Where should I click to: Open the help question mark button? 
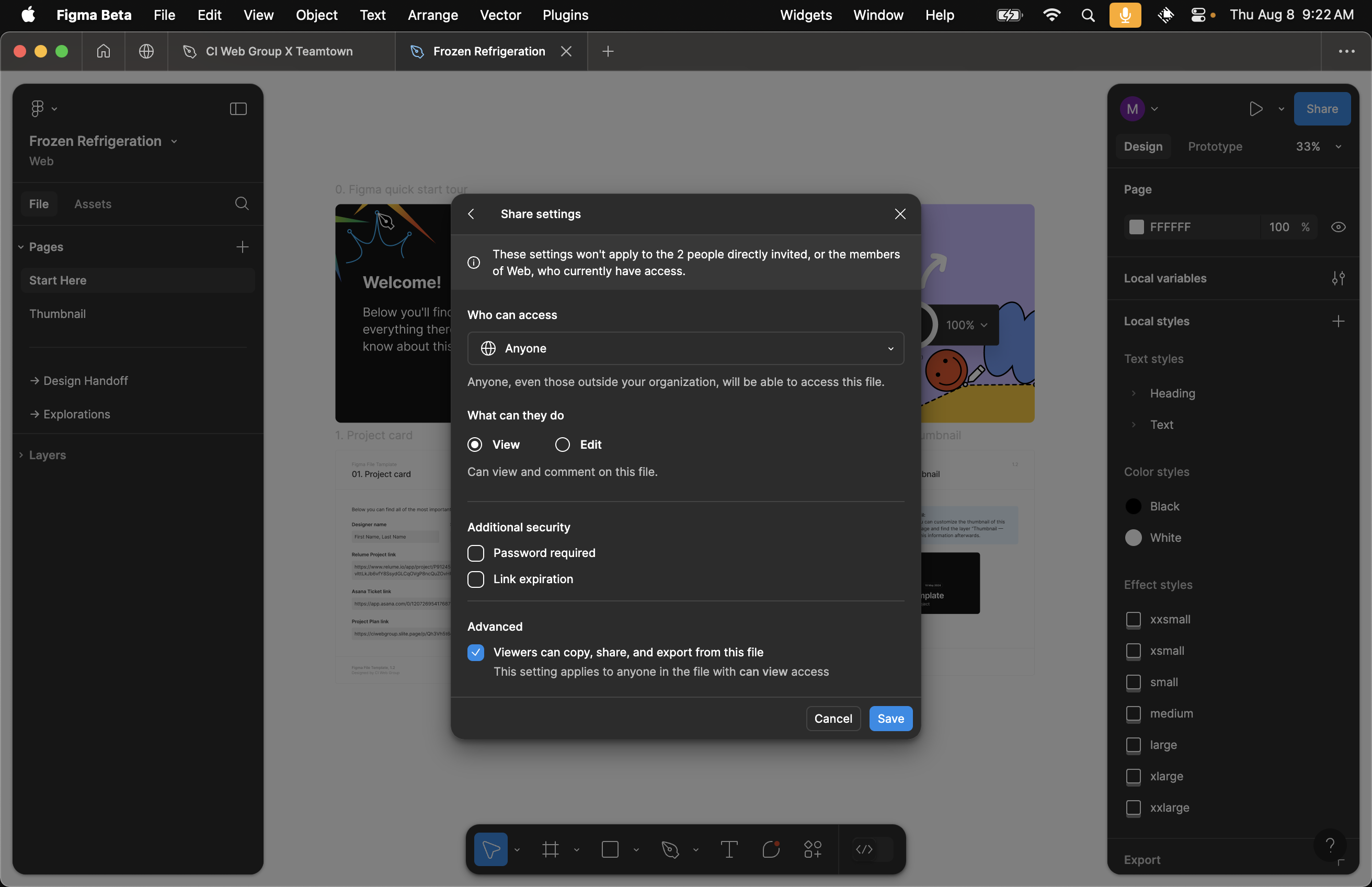tap(1330, 845)
